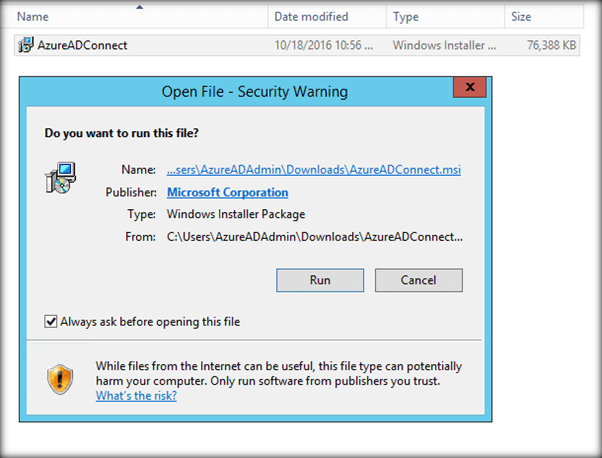Click the yellow security shield warning icon
This screenshot has width=602, height=458.
pos(60,378)
